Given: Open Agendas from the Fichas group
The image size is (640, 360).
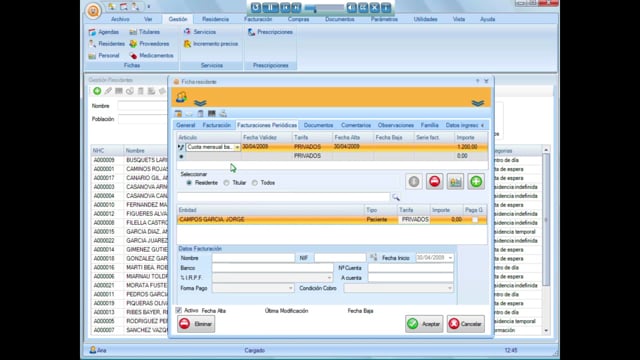Looking at the screenshot, I should point(104,32).
